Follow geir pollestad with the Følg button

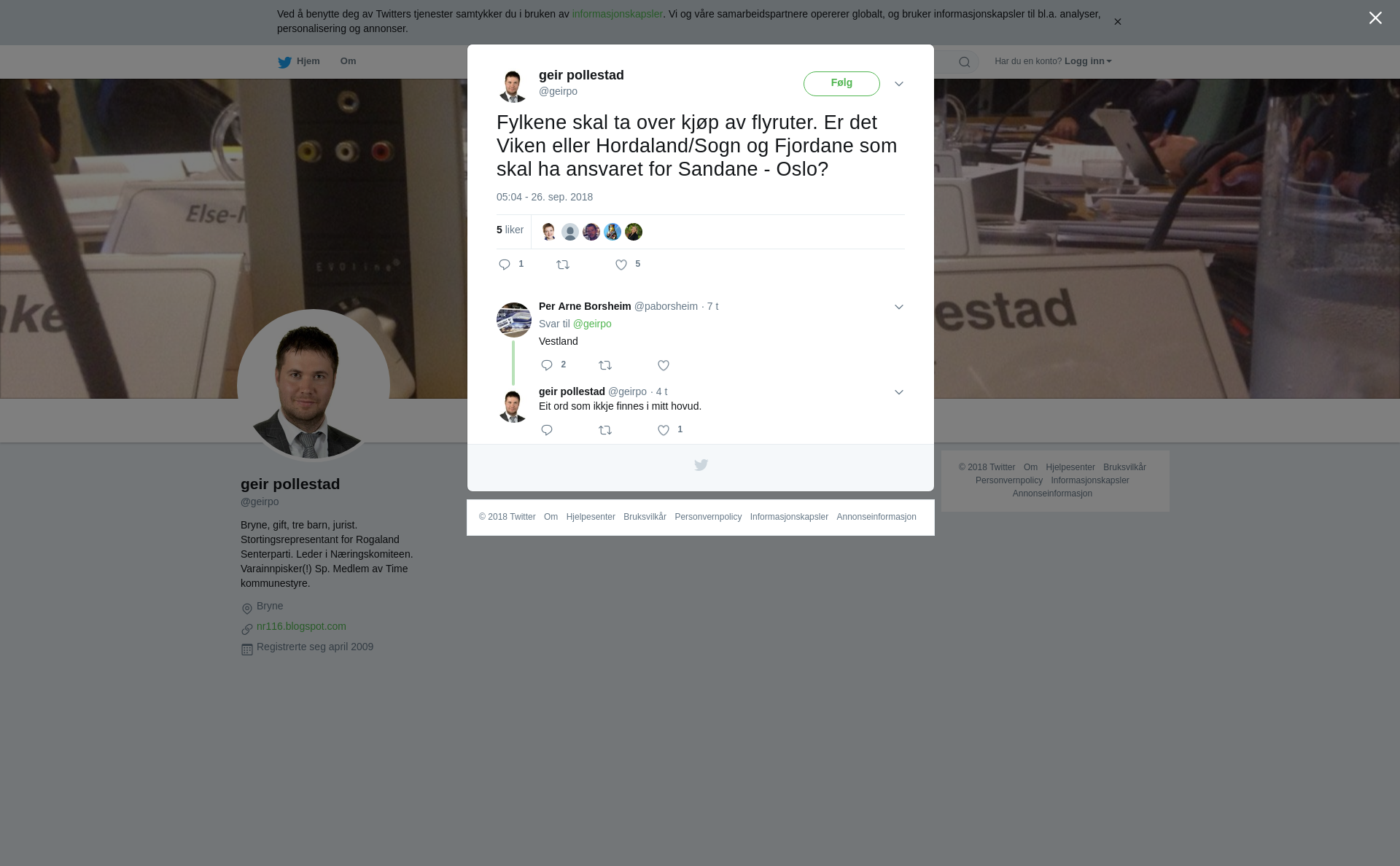click(x=841, y=84)
